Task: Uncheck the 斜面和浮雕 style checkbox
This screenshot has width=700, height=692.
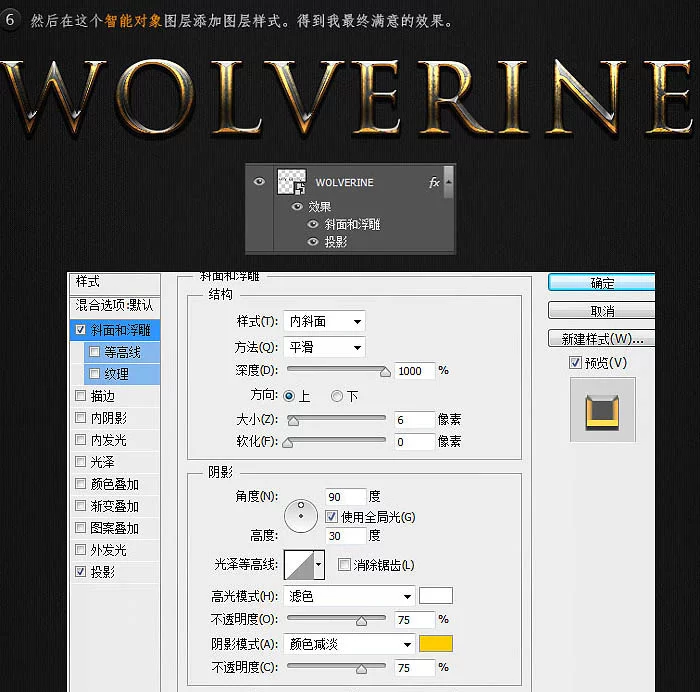Action: coord(80,330)
